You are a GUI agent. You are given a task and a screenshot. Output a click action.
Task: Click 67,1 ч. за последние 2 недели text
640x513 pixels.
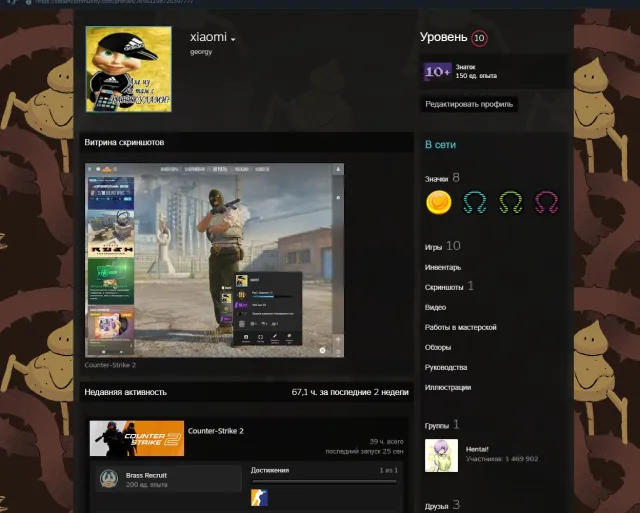(350, 392)
